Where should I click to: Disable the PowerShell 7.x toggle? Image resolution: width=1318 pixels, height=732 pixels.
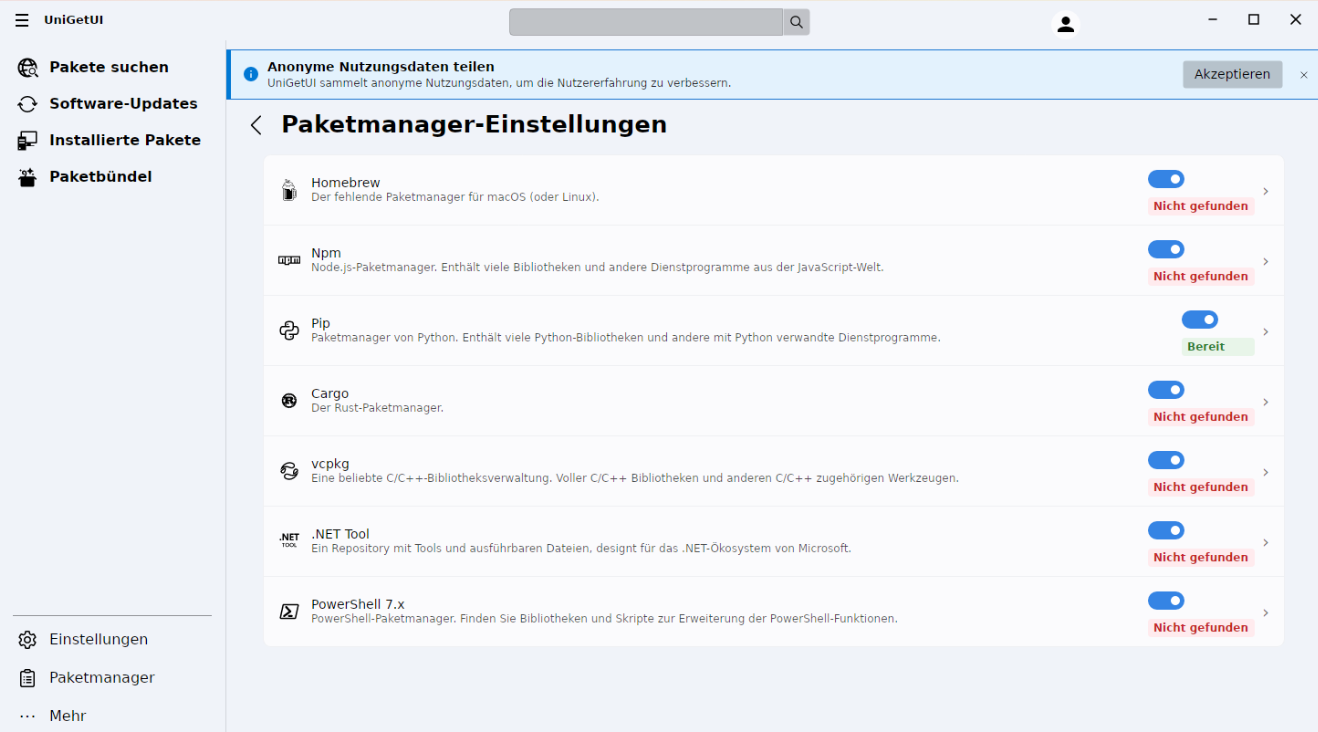pyautogui.click(x=1166, y=601)
